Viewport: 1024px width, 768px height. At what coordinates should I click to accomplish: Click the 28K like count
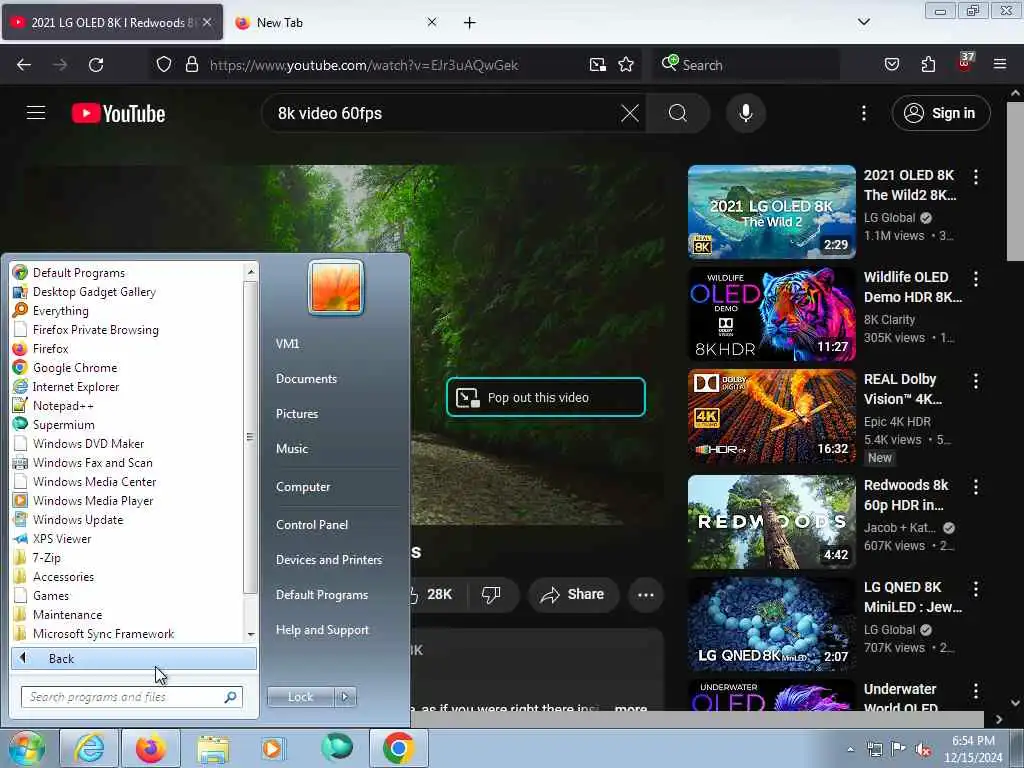439,594
